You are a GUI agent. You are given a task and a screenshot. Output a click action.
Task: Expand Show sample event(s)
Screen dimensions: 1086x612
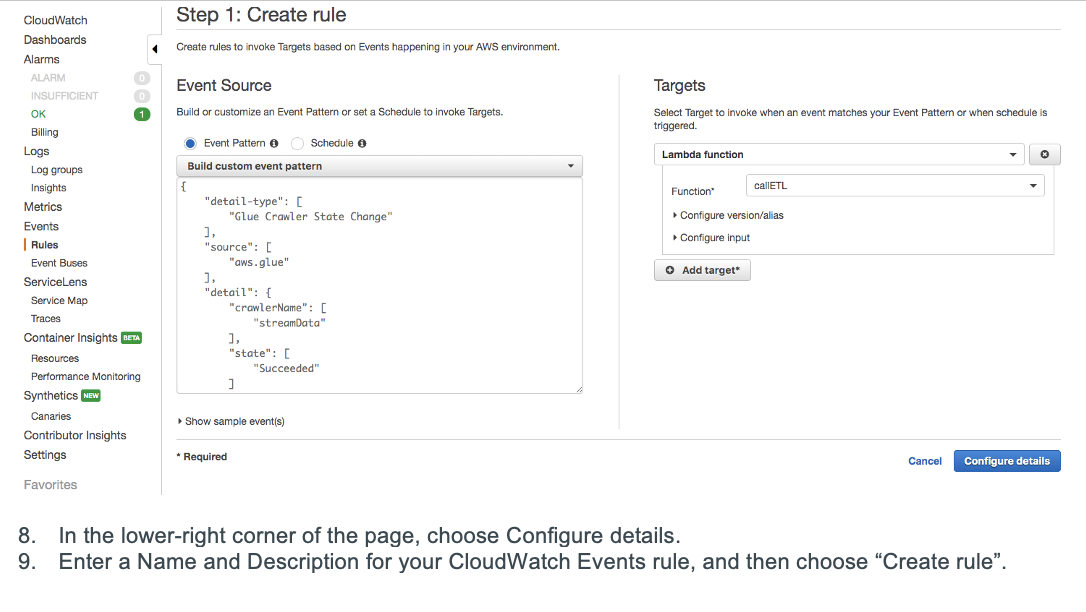point(234,421)
